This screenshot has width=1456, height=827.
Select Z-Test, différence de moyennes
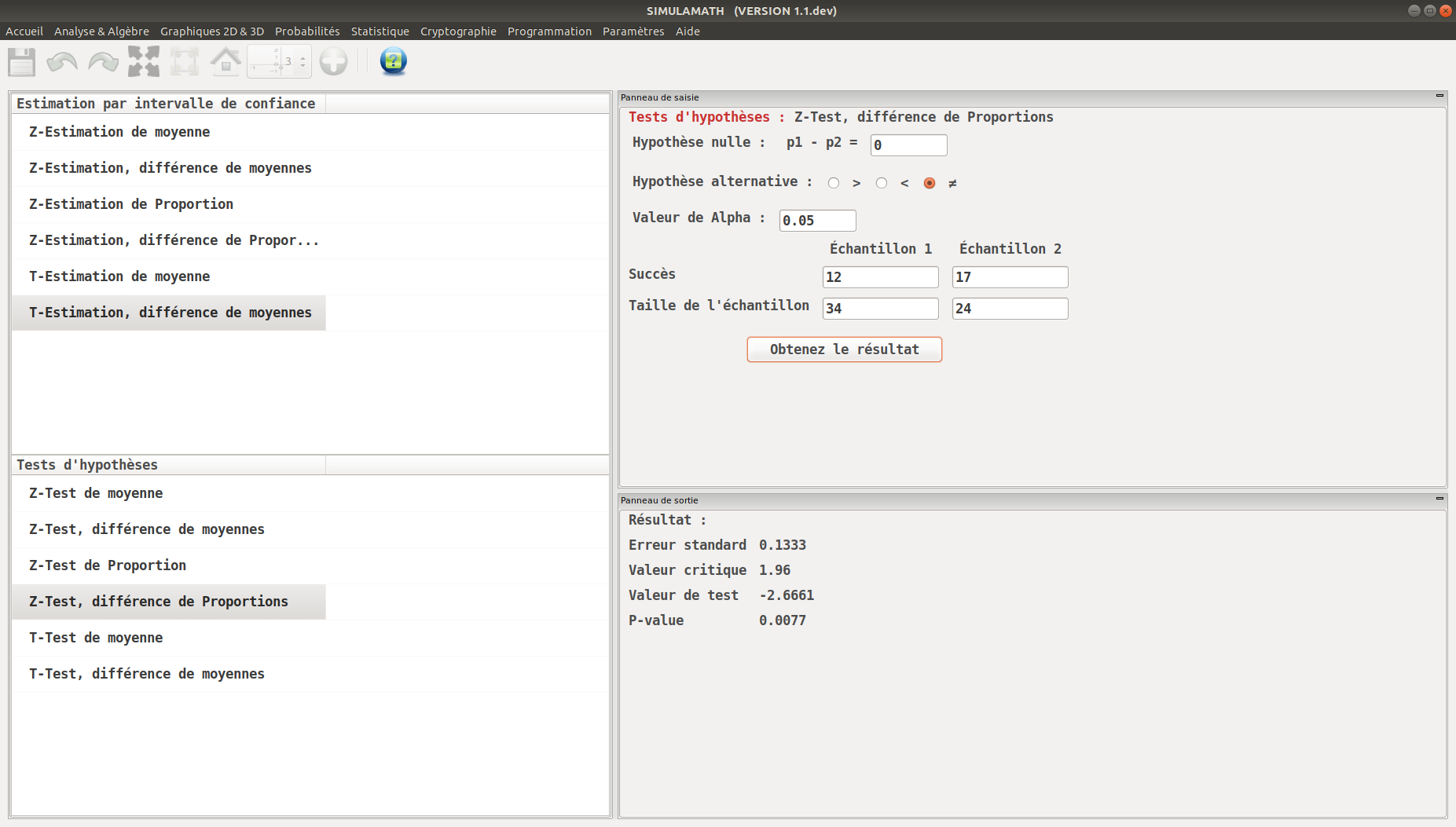[168, 529]
